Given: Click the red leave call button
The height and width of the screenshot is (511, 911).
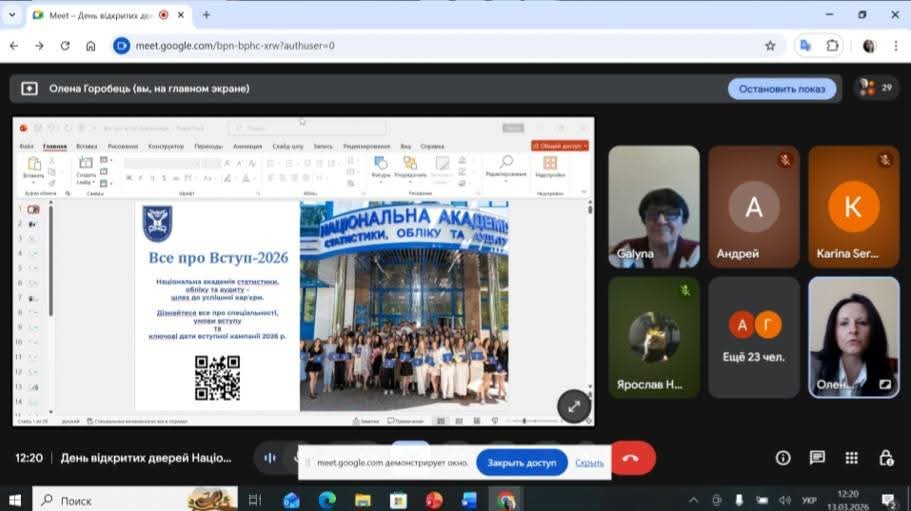Looking at the screenshot, I should click(632, 458).
